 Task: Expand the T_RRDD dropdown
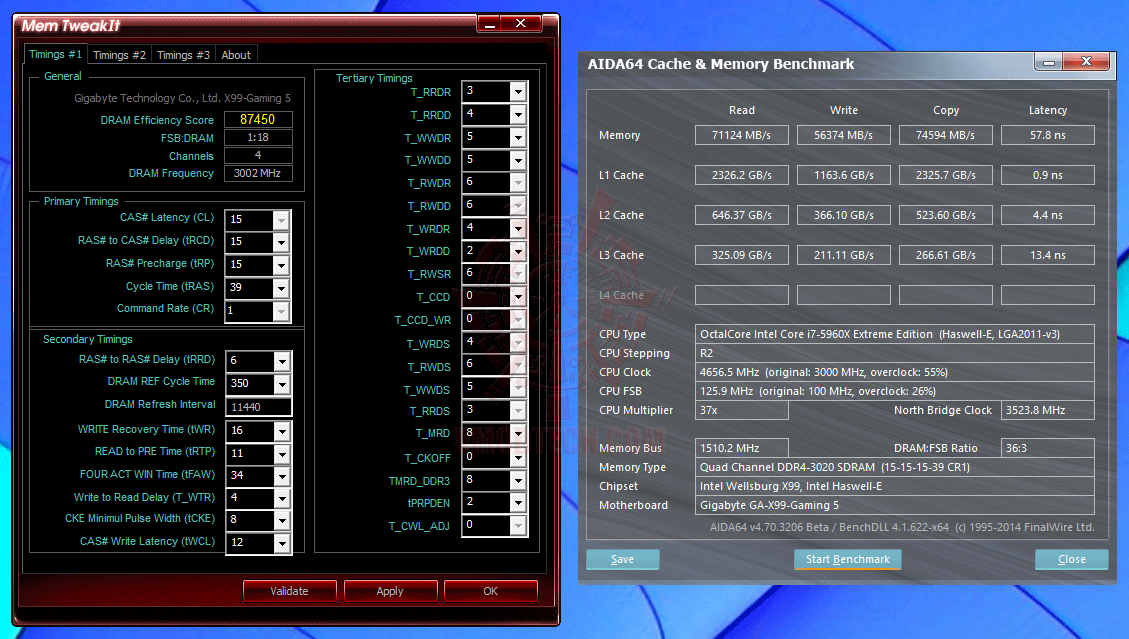518,115
